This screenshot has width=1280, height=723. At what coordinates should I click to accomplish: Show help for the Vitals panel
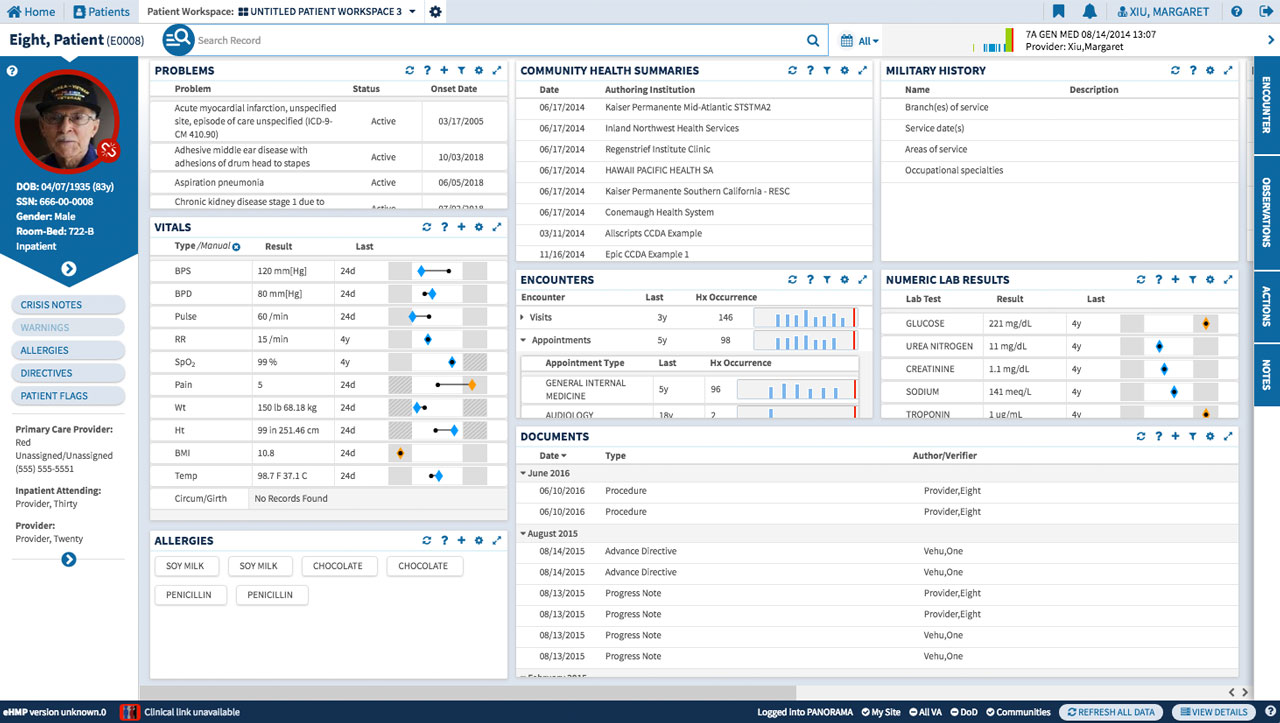(x=444, y=227)
